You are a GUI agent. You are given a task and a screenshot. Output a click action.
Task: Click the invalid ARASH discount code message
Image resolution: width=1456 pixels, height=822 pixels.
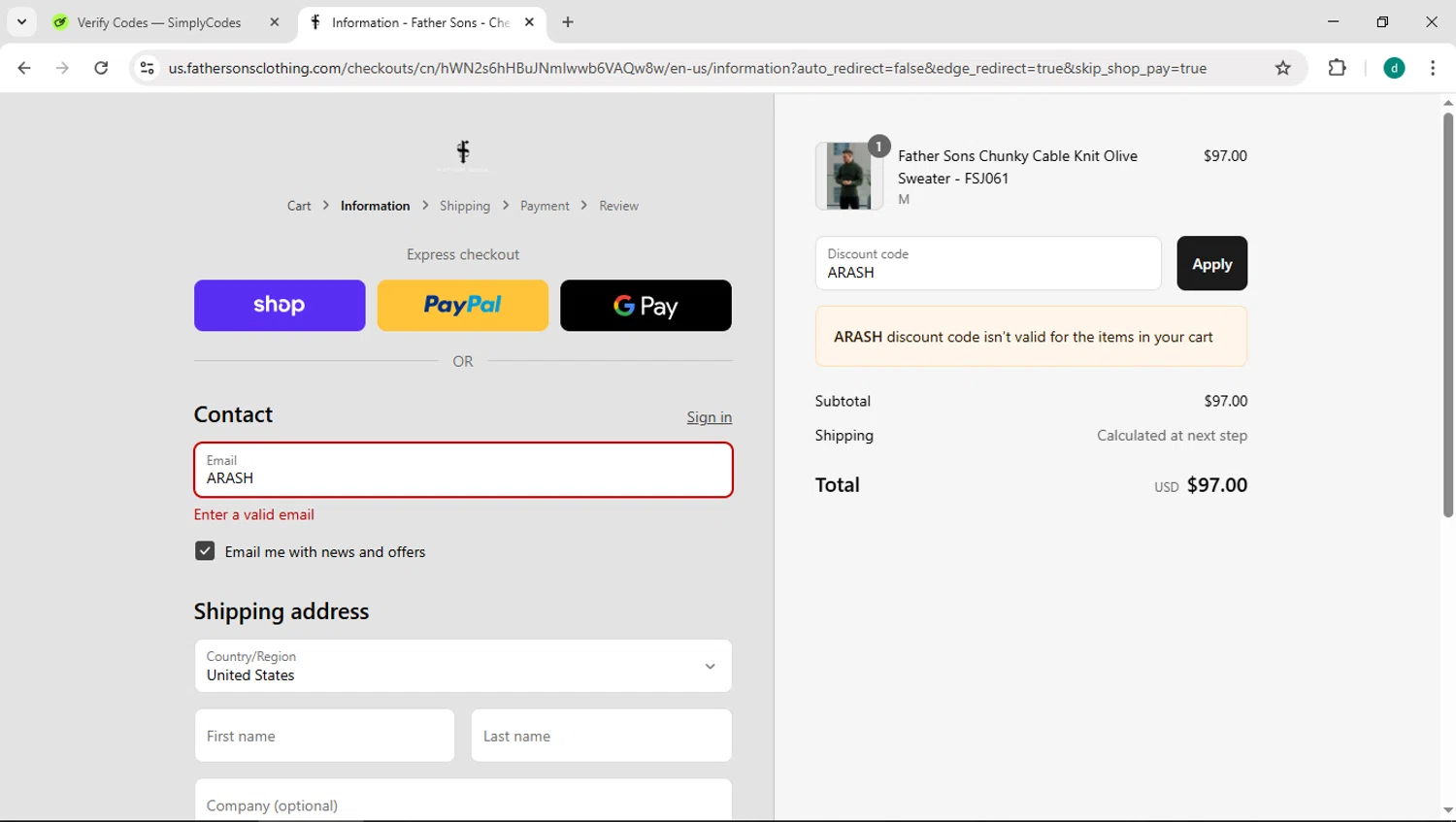(1031, 337)
